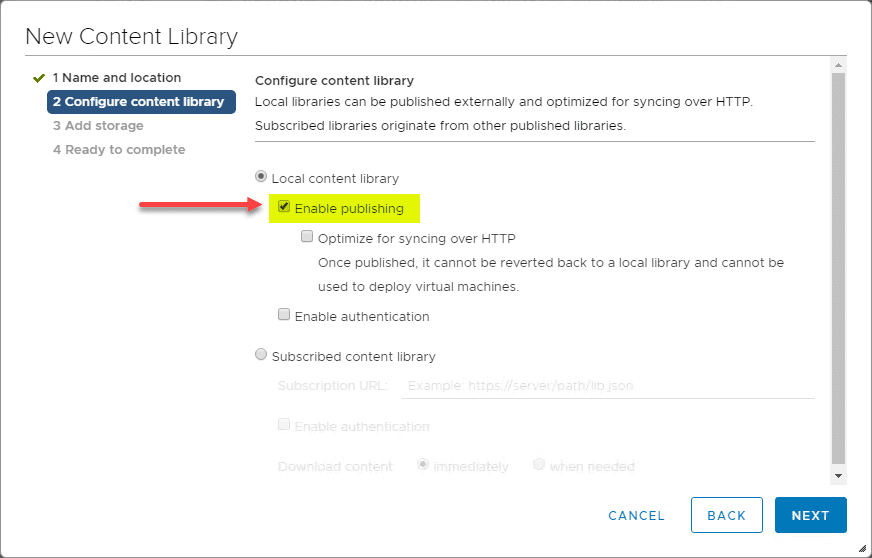Select step 2 Configure content library
Screen dimensions: 872x558
(138, 102)
